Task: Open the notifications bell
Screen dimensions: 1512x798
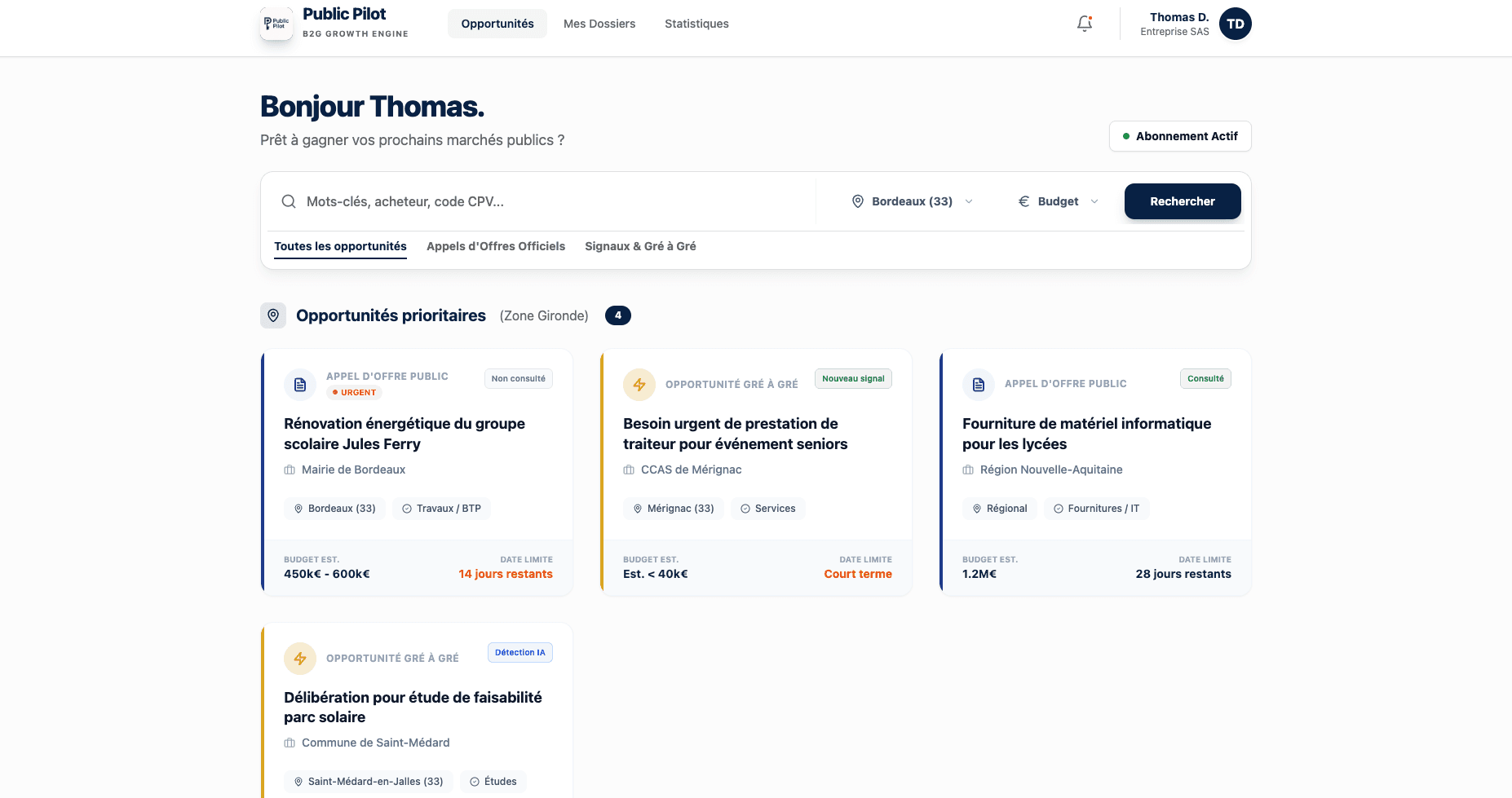Action: pos(1085,24)
